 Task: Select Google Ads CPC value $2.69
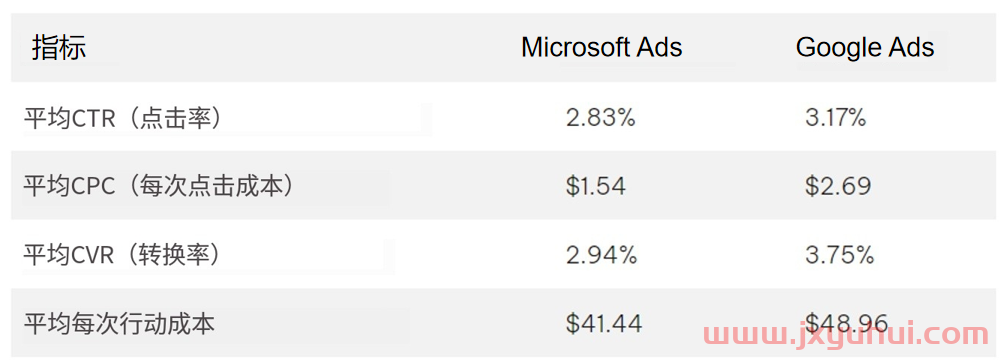coord(838,186)
